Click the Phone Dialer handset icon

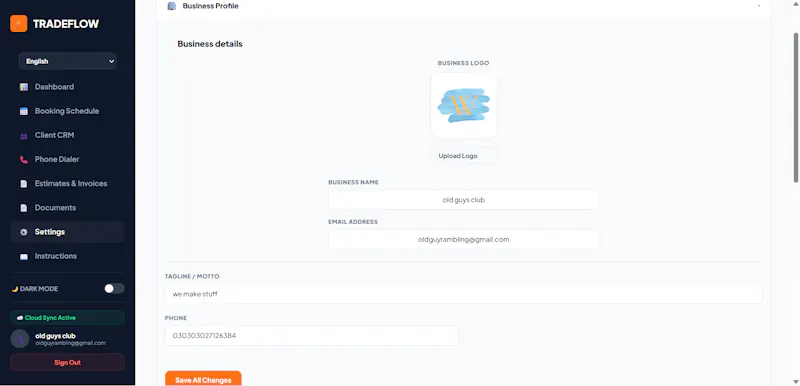[x=23, y=160]
